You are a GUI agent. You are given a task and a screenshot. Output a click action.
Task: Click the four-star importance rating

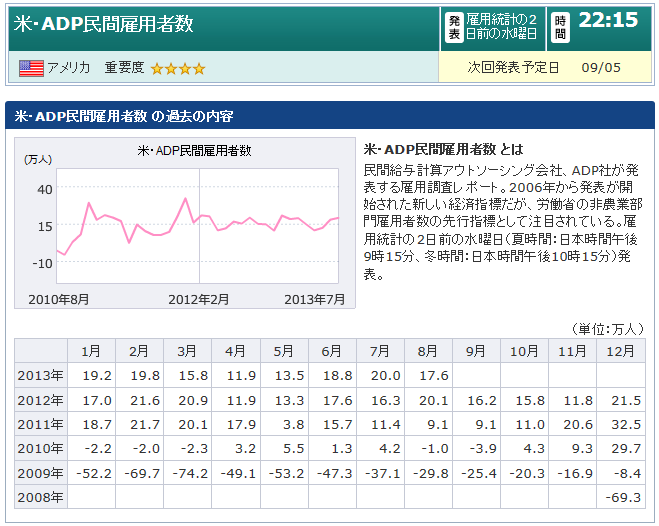178,68
